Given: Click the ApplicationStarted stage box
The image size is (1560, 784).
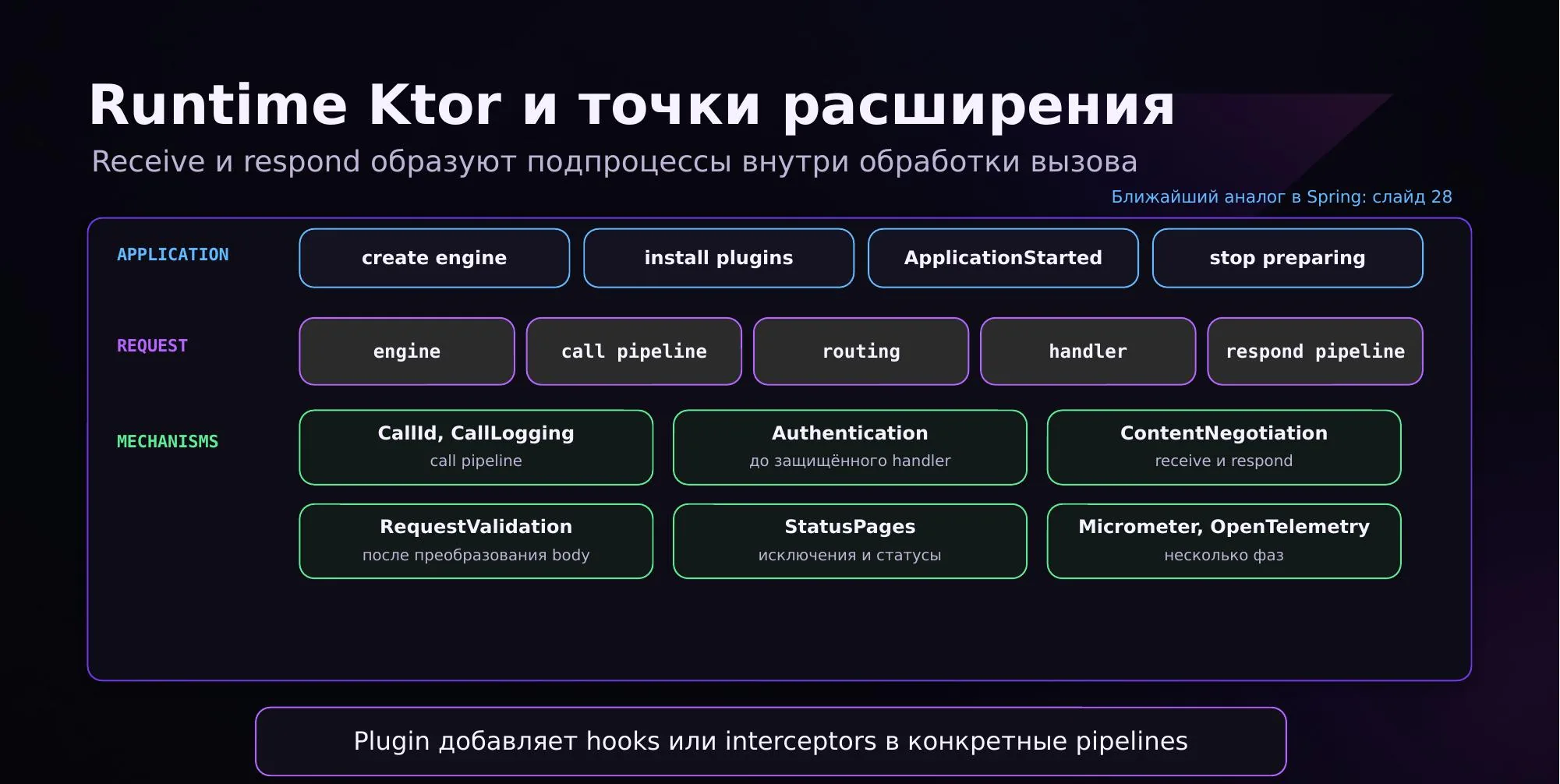Looking at the screenshot, I should (1003, 258).
